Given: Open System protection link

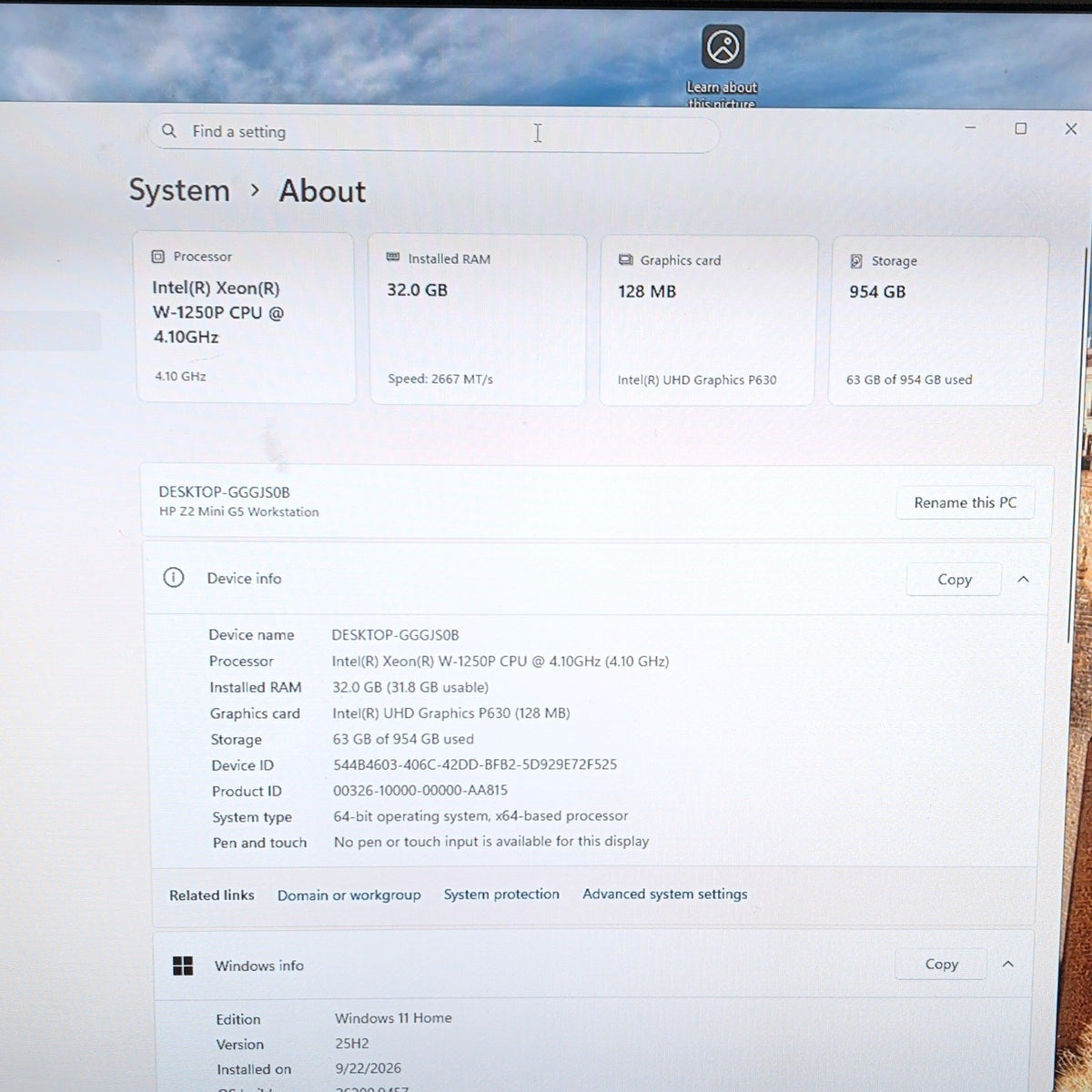Looking at the screenshot, I should coord(501,895).
